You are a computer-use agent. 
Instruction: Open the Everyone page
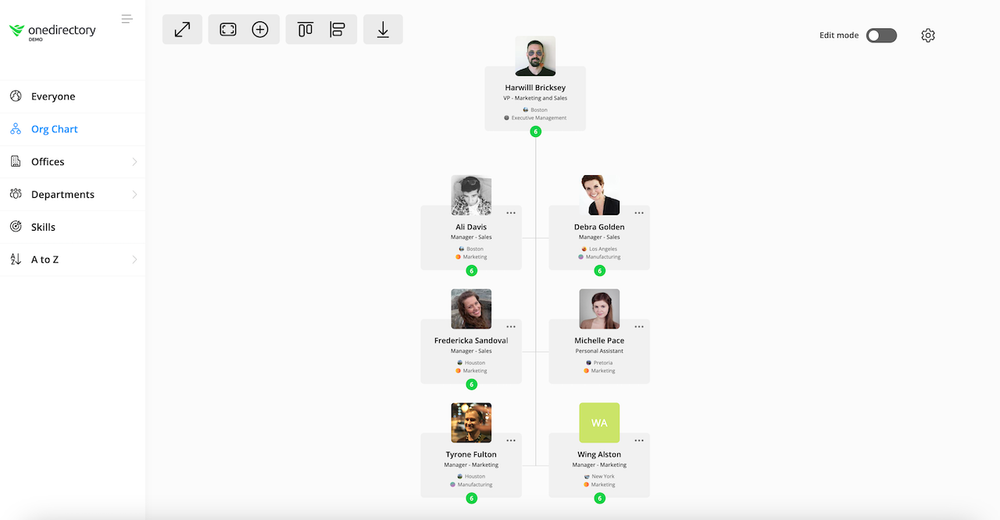coord(53,97)
